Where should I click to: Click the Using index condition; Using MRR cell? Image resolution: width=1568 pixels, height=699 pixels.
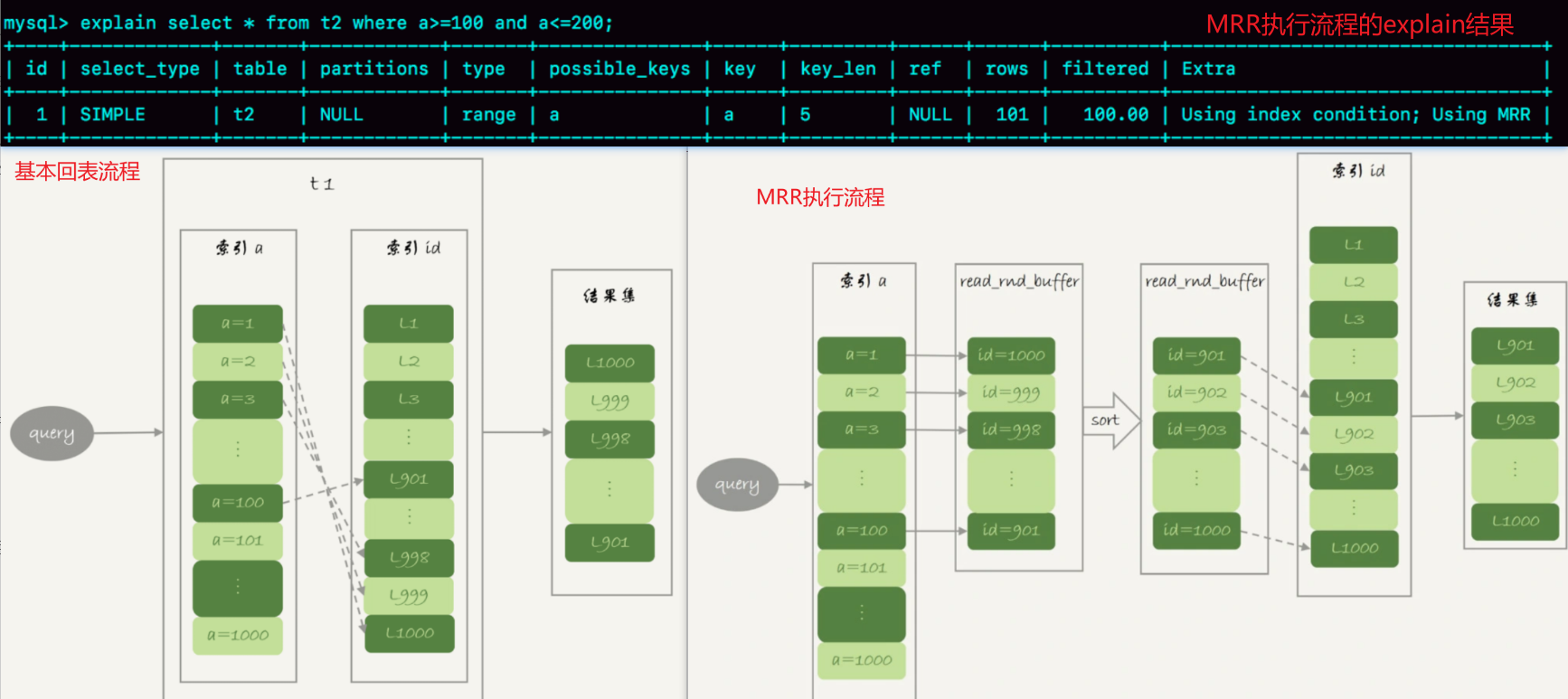coord(1355,115)
